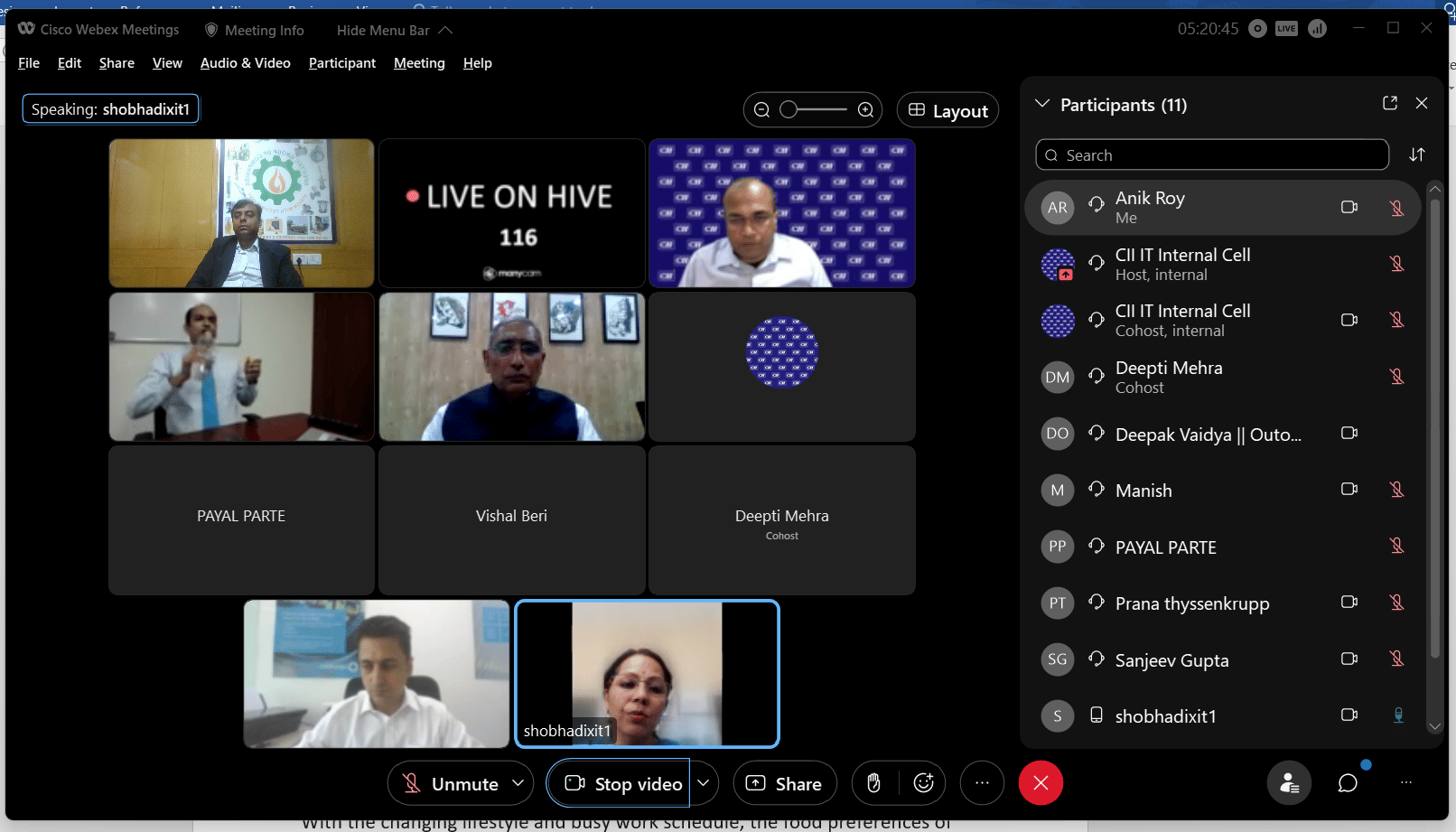Viewport: 1456px width, 832px height.
Task: Toggle Anik Roy's microphone icon
Action: (1396, 208)
